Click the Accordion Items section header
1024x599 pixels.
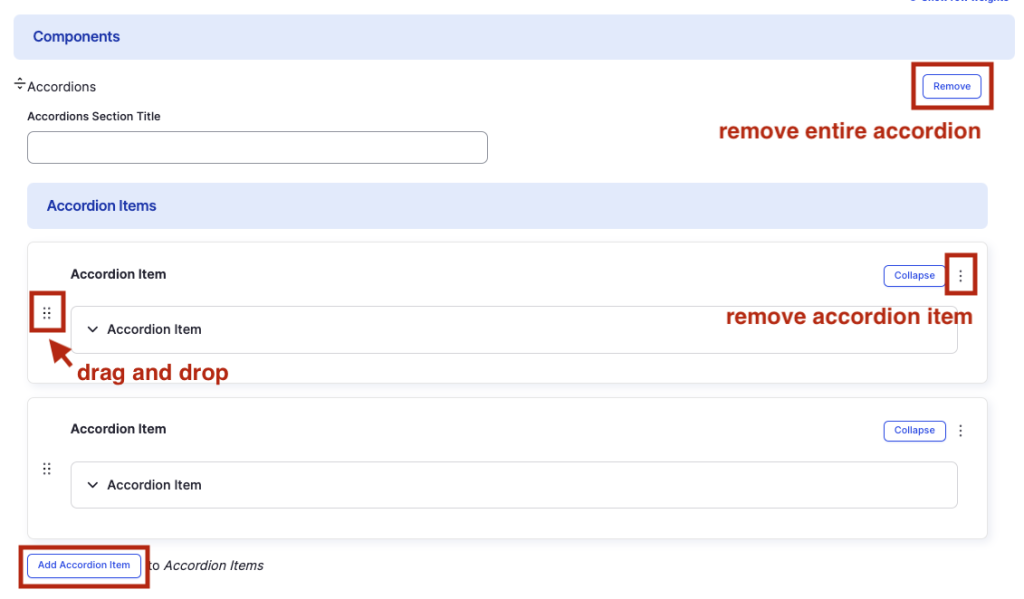pyautogui.click(x=102, y=206)
